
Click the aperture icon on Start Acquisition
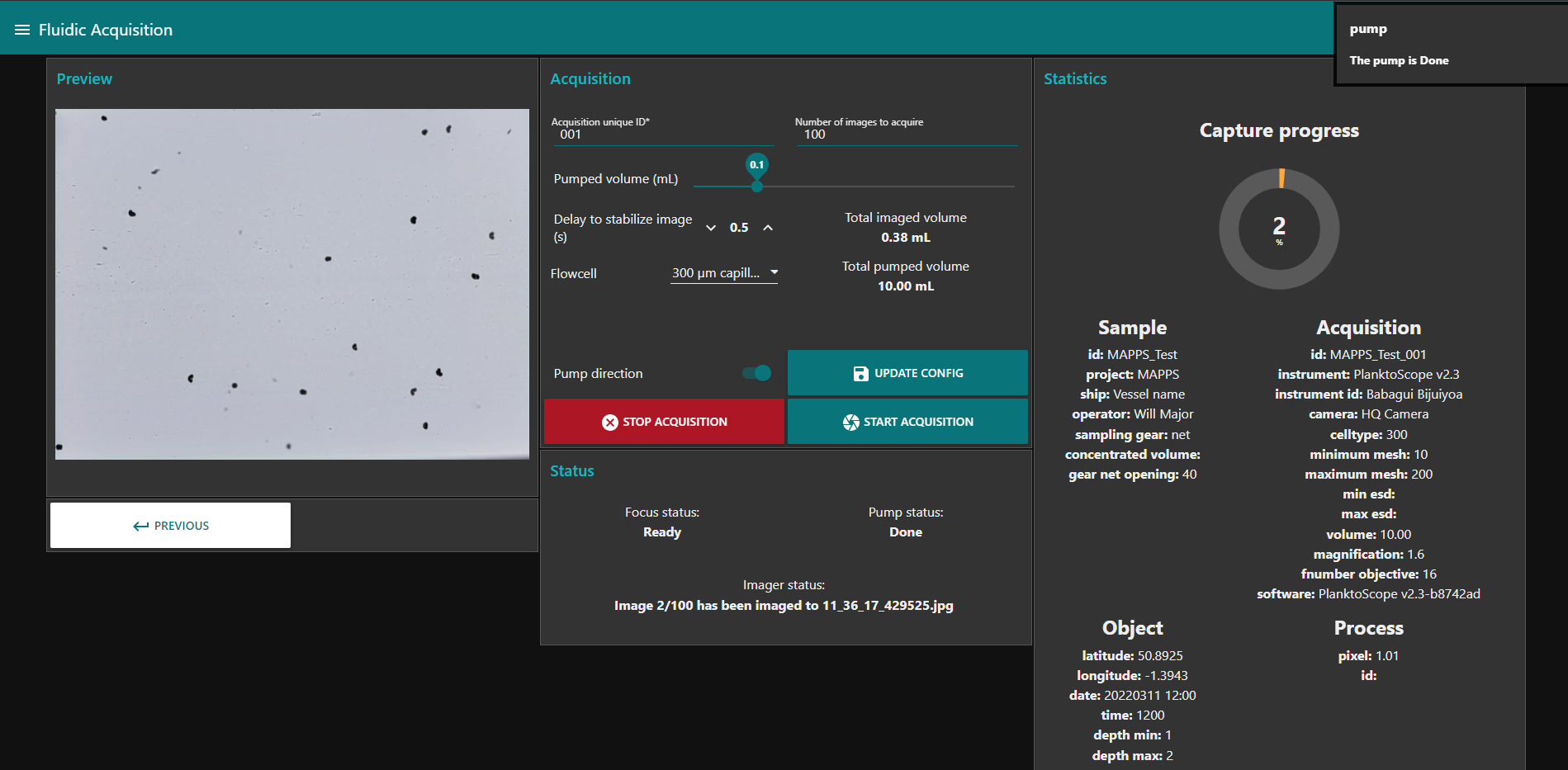(x=850, y=423)
